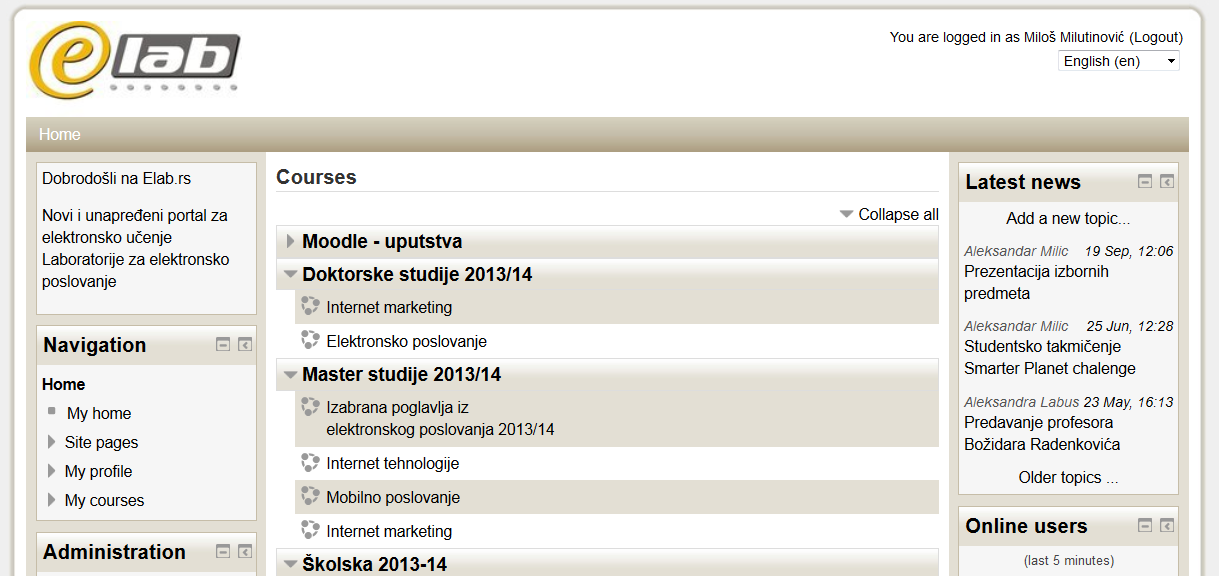Collapse Doktorske studije 2013/14 category
This screenshot has height=576, width=1219.
290,274
